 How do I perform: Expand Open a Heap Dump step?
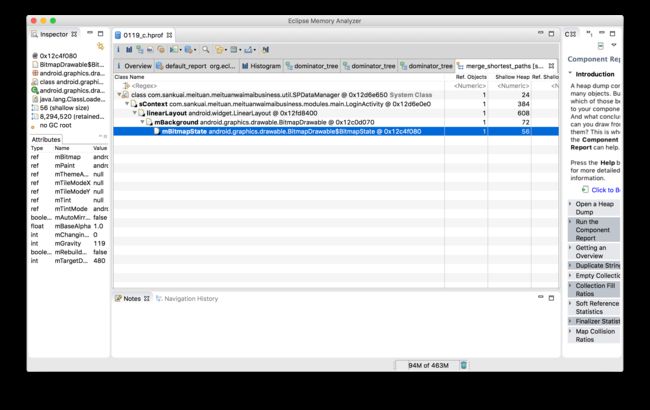[x=570, y=204]
